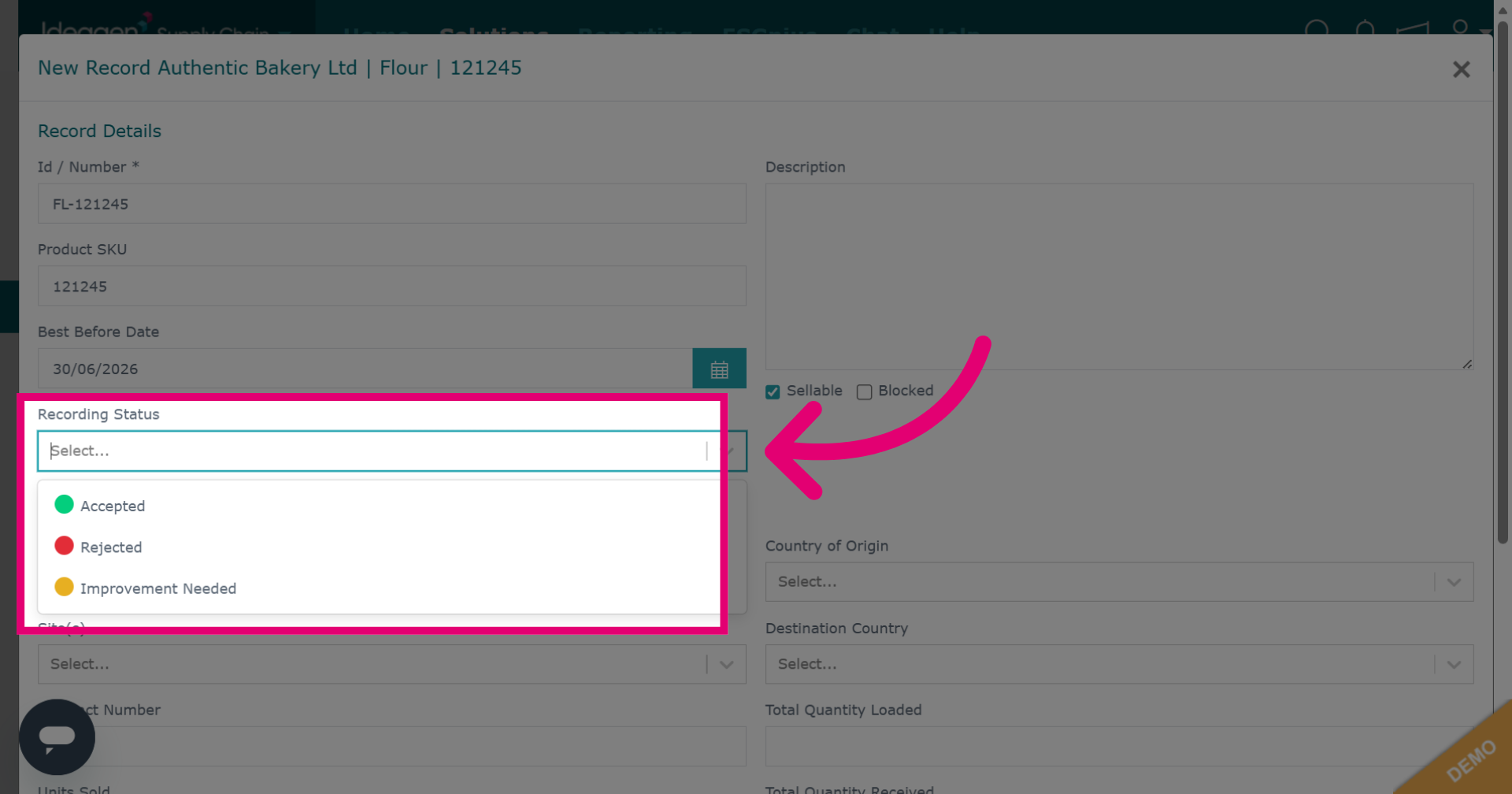
Task: Click the Id / Number input field
Action: coord(392,203)
